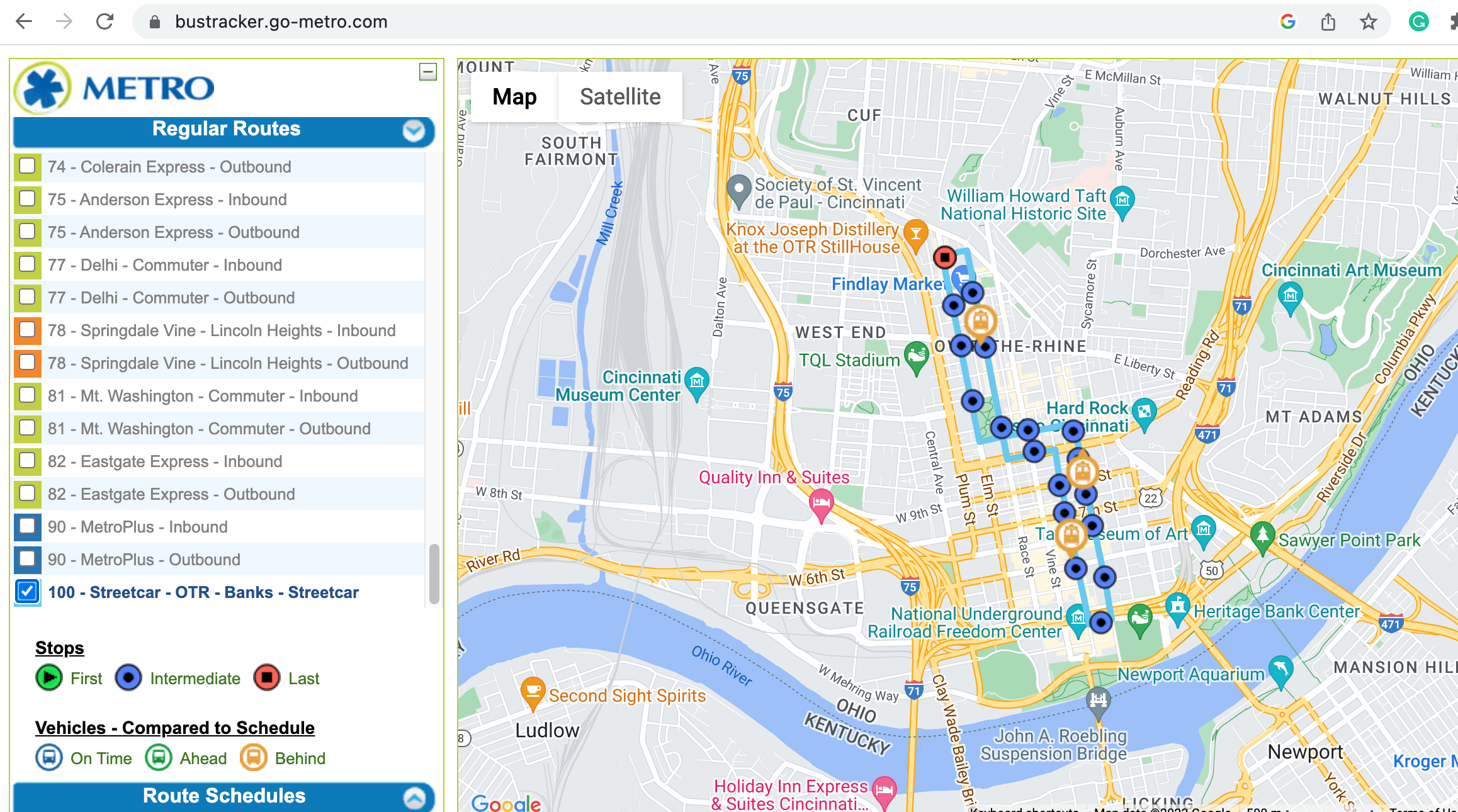1458x812 pixels.
Task: Click the share icon in the address bar
Action: tap(1328, 22)
